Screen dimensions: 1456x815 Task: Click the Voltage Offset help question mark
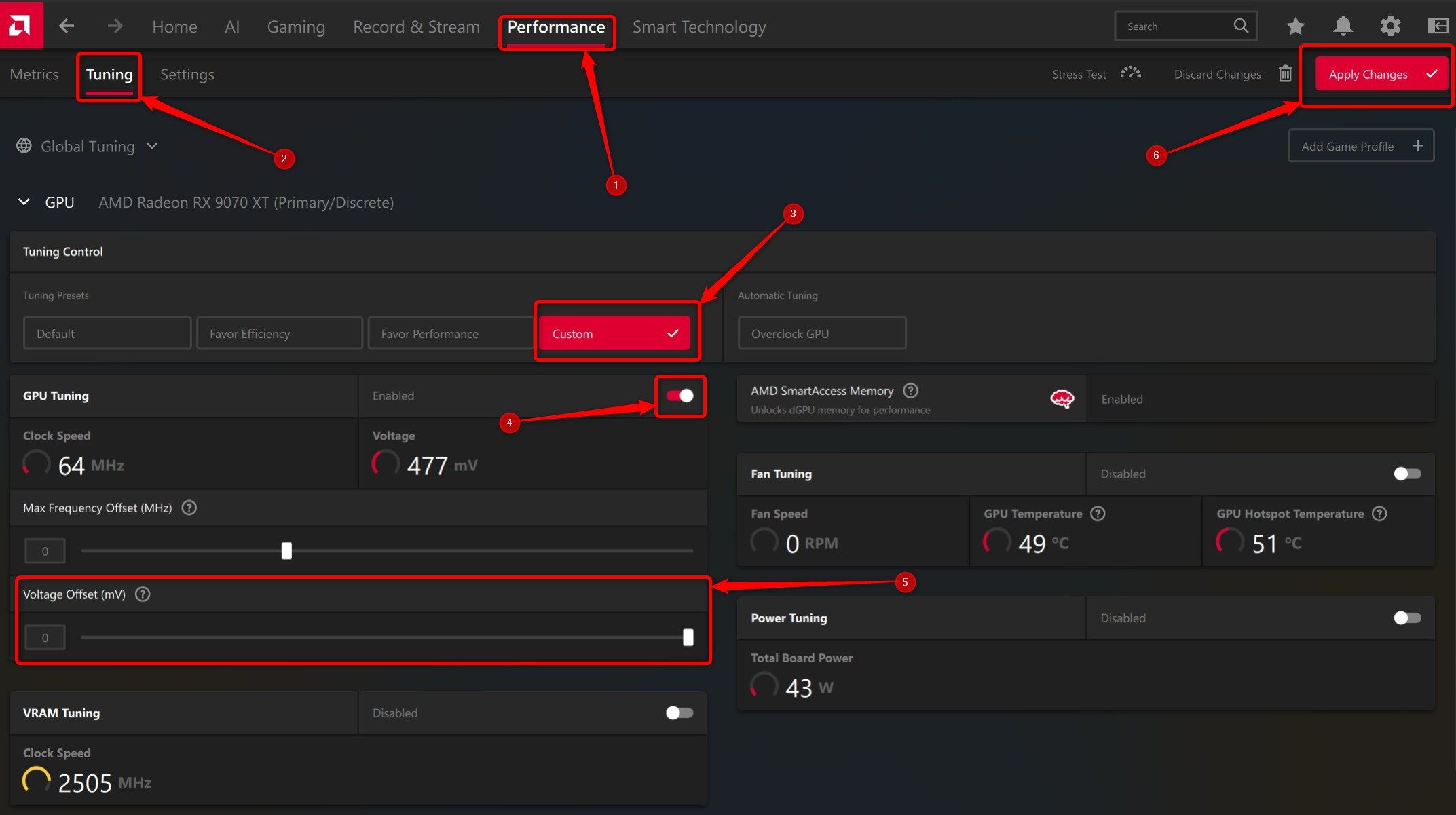tap(143, 594)
